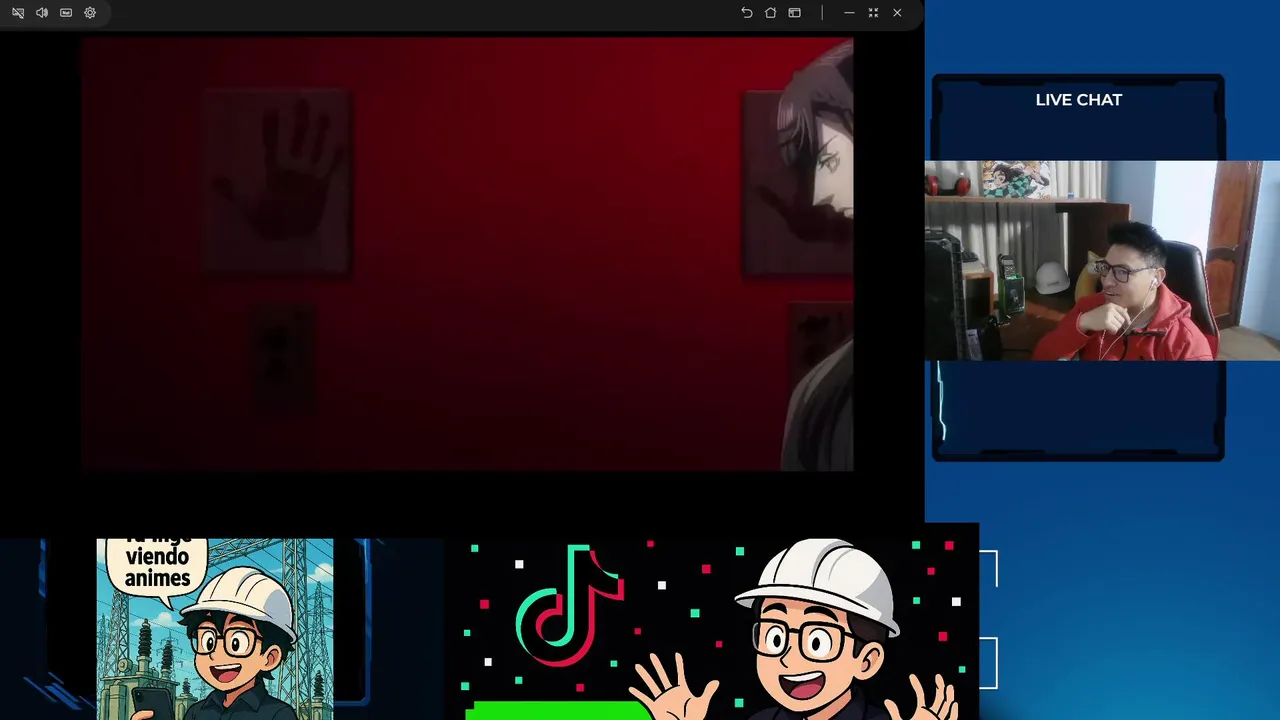
Task: Click the crossed-out screen icon in title bar
Action: click(x=18, y=13)
